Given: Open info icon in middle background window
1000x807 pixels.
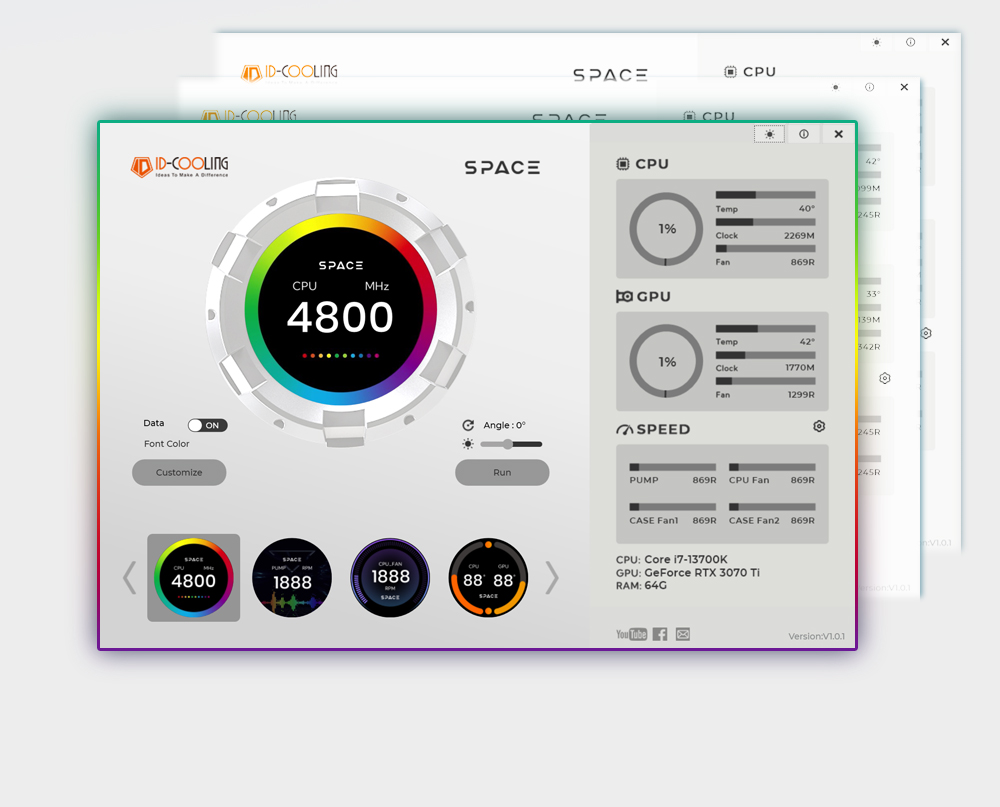Looking at the screenshot, I should [x=869, y=87].
